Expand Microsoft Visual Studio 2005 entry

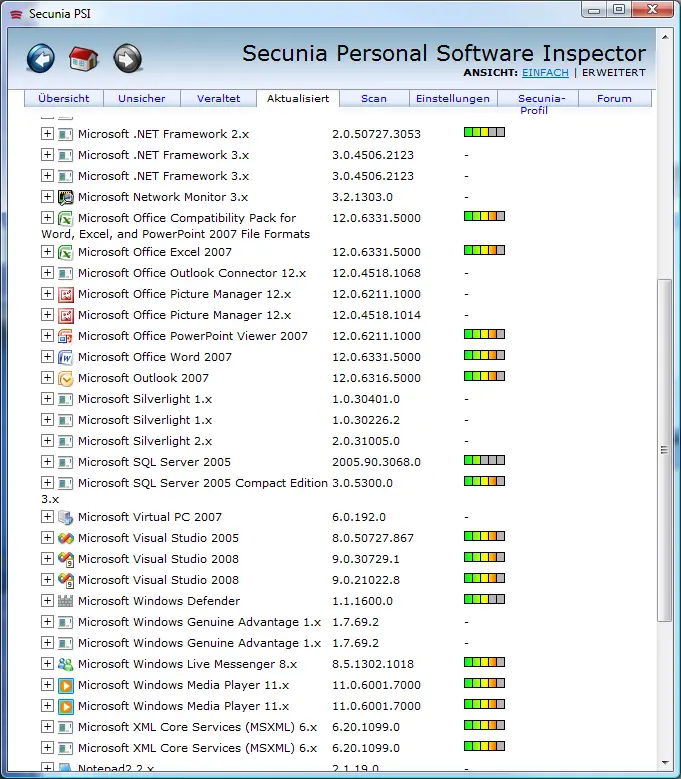(47, 538)
